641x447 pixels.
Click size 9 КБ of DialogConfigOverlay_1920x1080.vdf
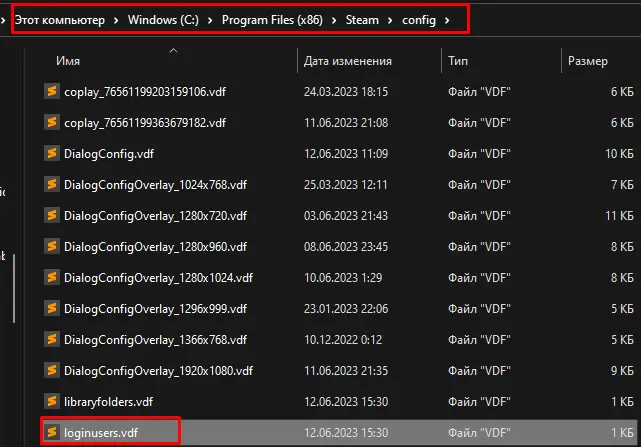point(622,371)
